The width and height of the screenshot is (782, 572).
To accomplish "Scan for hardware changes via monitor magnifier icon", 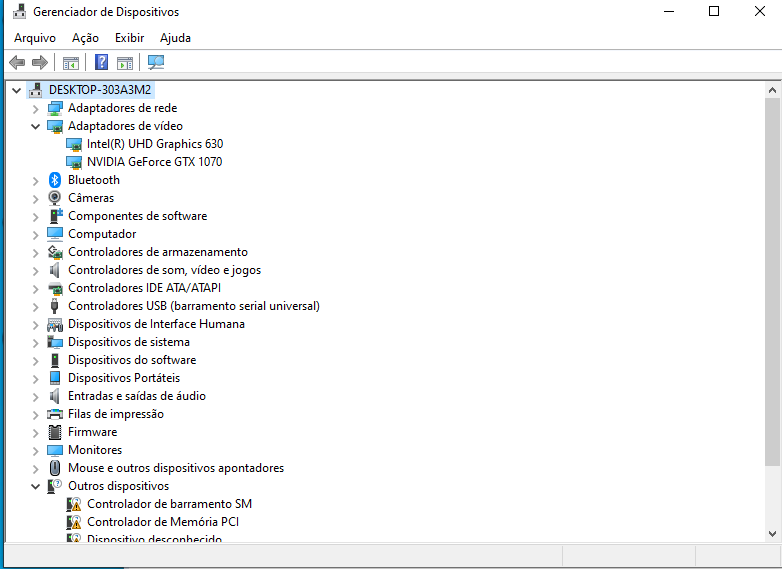I will [156, 62].
